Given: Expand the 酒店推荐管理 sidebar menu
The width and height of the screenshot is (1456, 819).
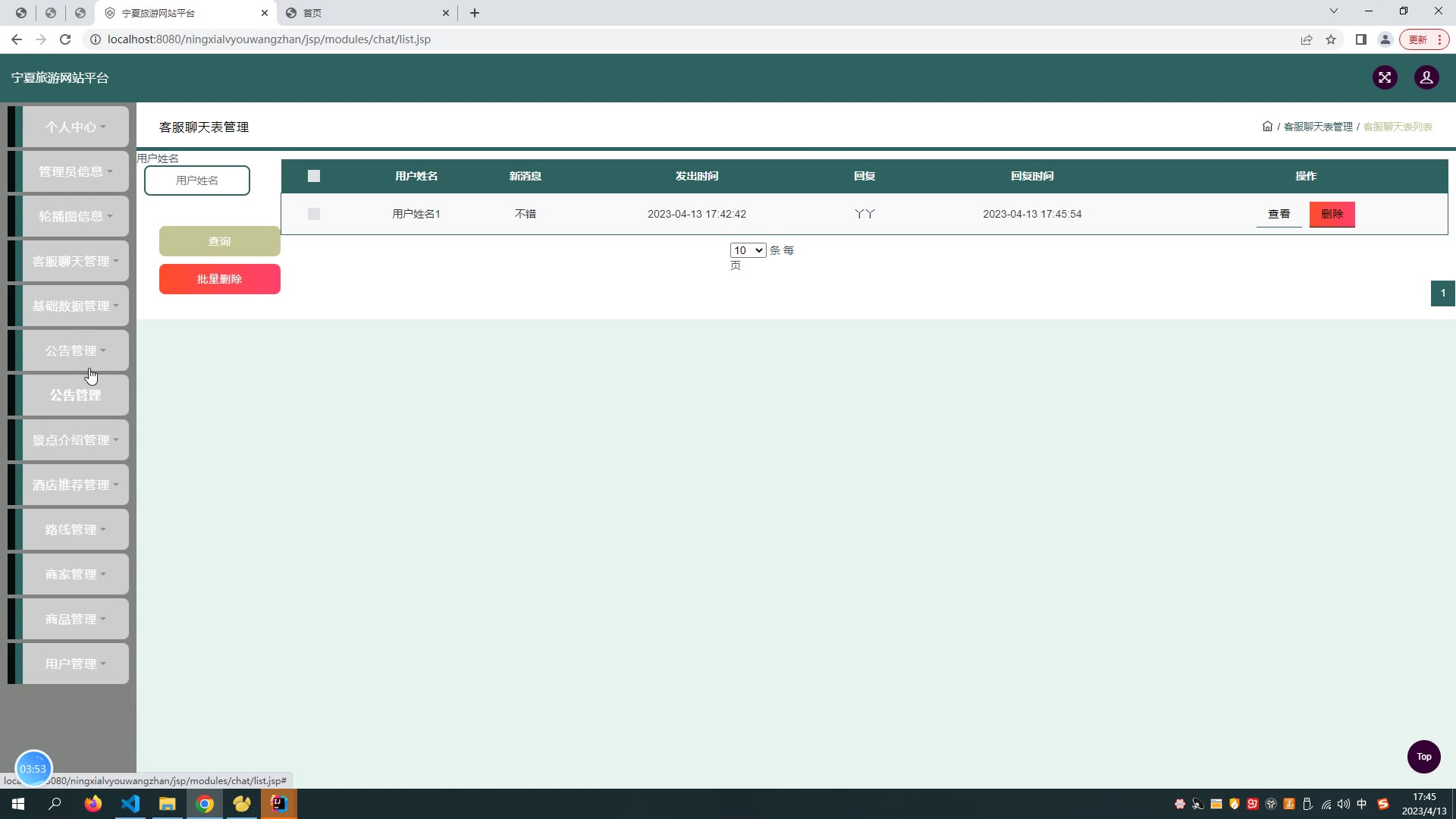Looking at the screenshot, I should click(75, 485).
